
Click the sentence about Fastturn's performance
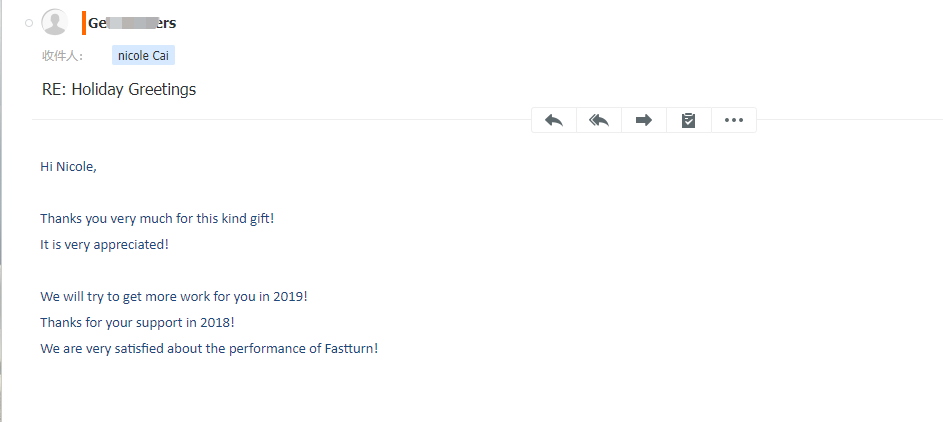tap(209, 349)
